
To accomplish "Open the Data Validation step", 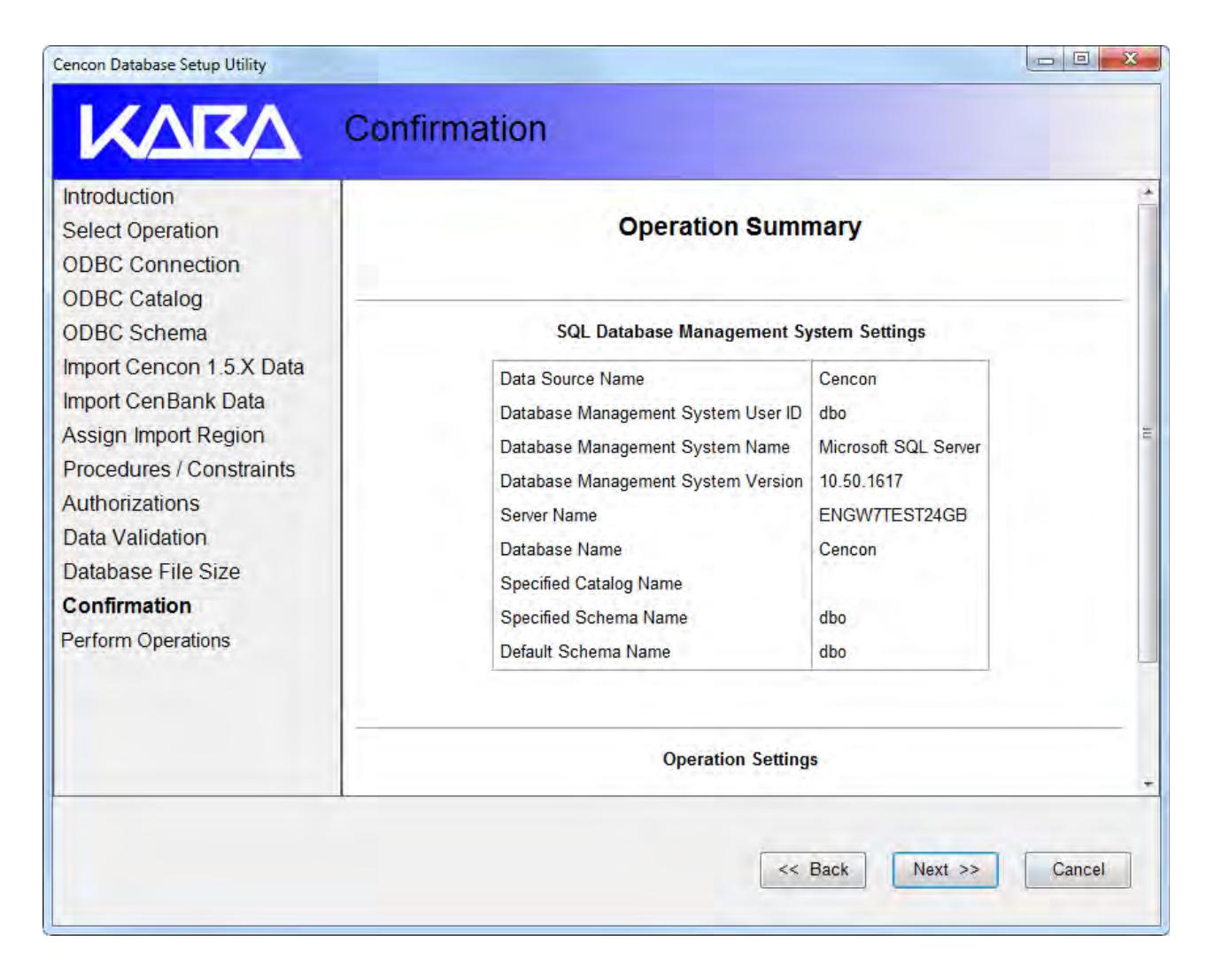I will (x=135, y=537).
